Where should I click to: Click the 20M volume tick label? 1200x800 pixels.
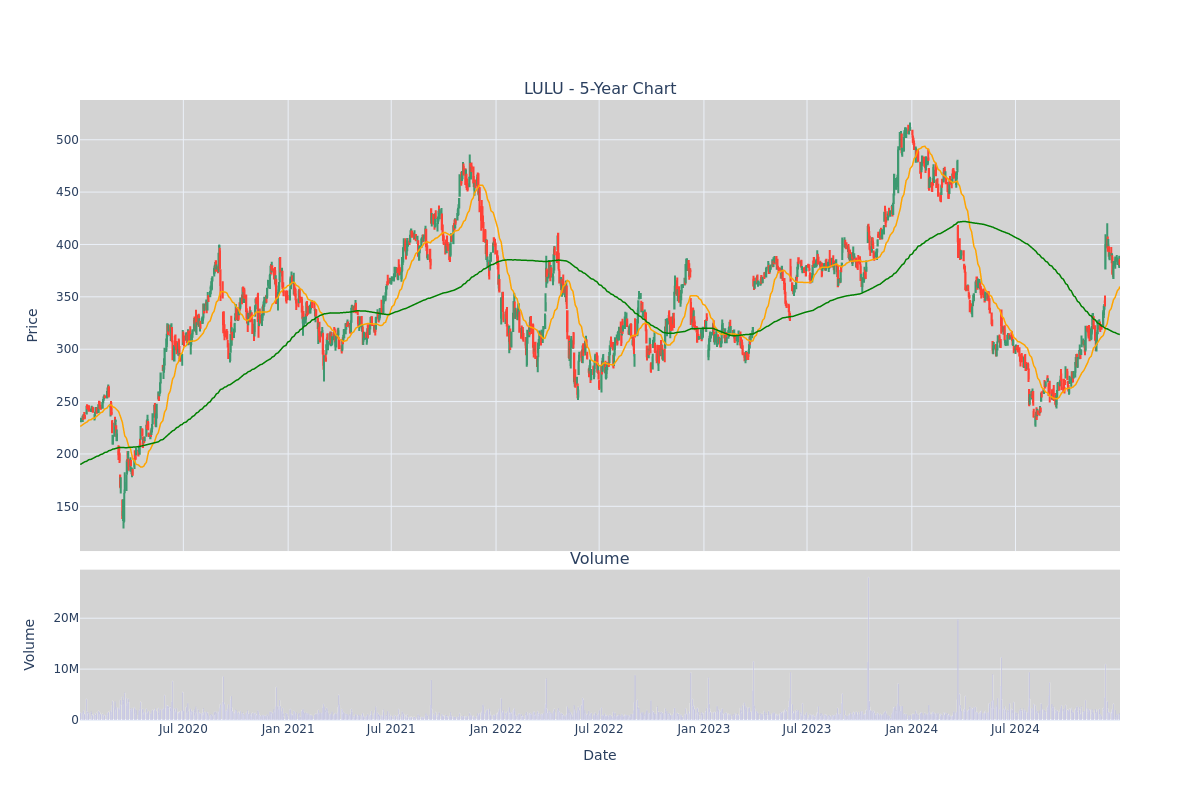tap(66, 618)
